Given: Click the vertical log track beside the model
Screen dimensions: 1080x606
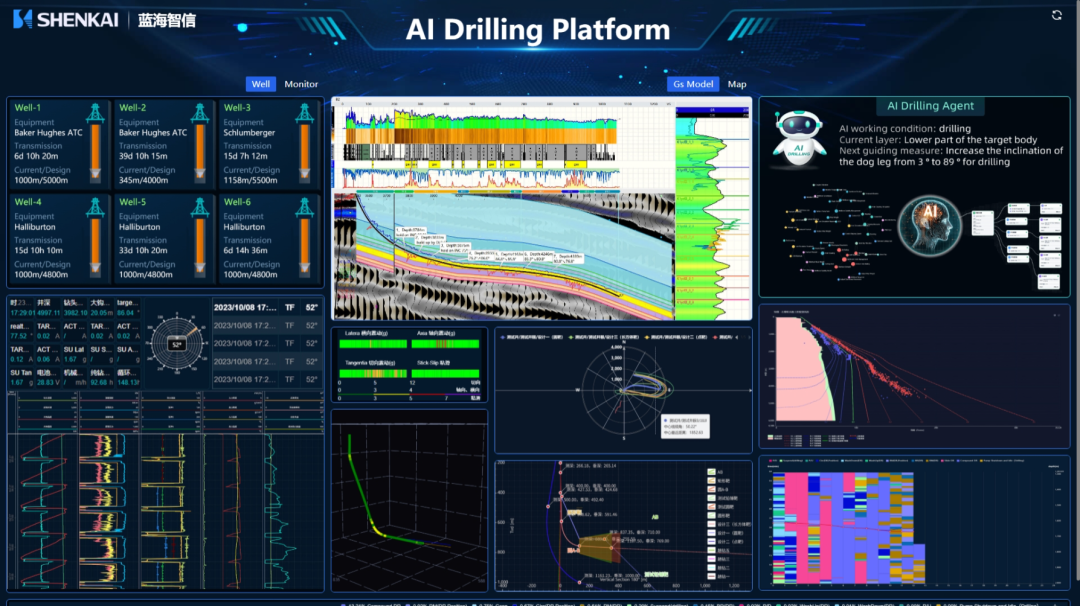Looking at the screenshot, I should 712,213.
